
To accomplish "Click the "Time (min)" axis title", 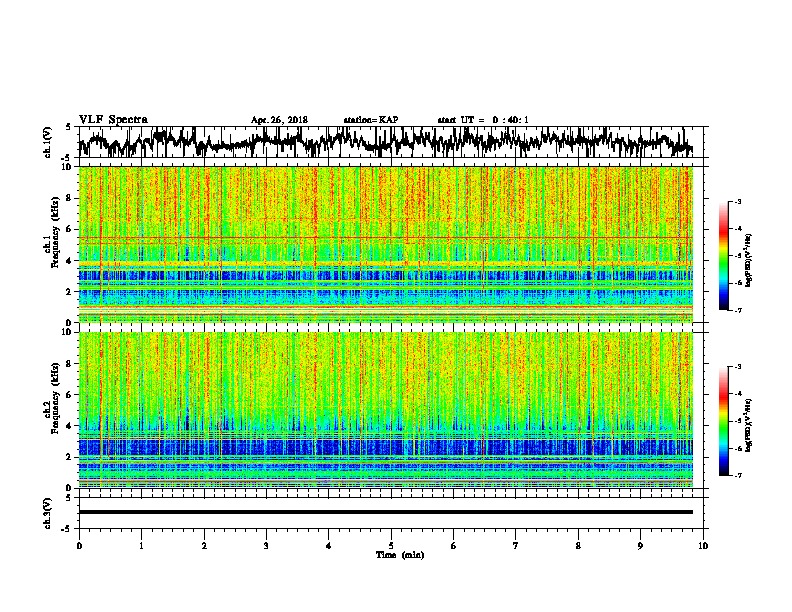I will click(400, 555).
